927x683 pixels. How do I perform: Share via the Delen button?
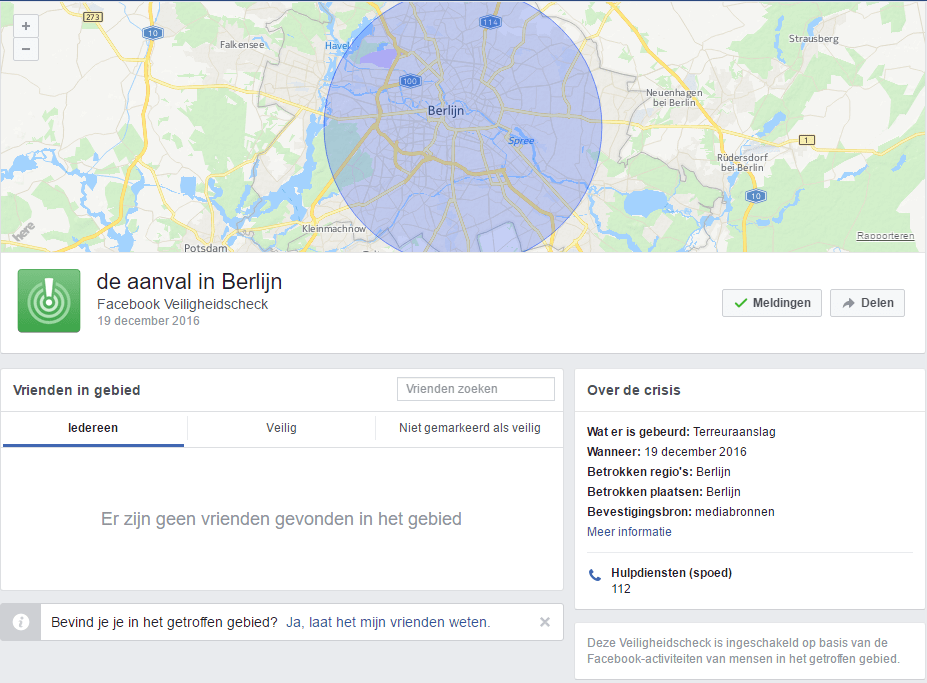[867, 303]
